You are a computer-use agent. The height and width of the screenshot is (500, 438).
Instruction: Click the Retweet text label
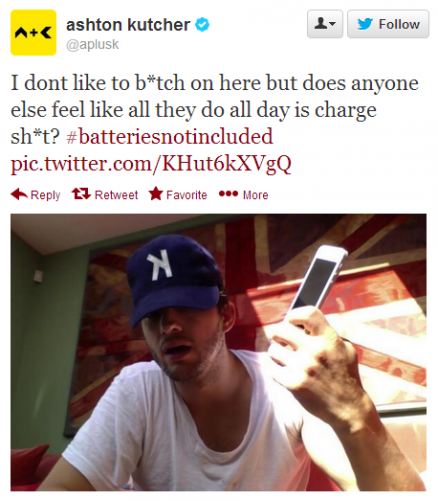coord(116,195)
